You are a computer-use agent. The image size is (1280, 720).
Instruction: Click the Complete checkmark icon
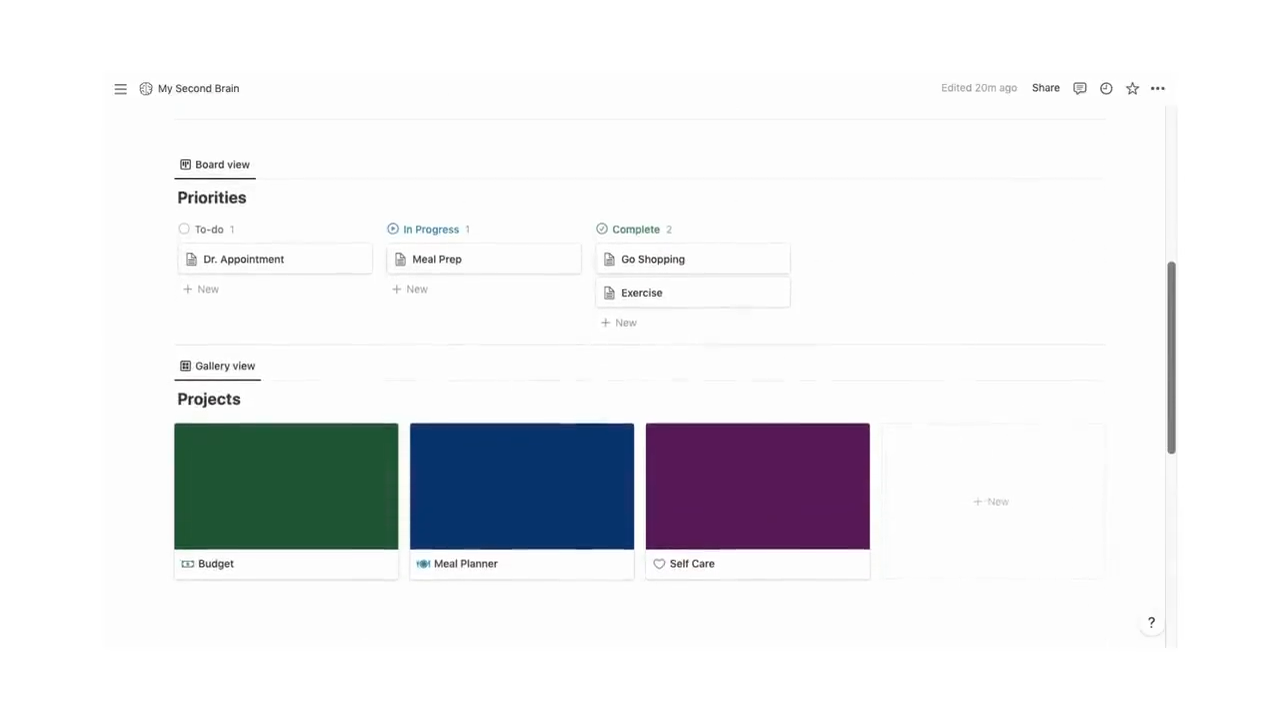coord(601,229)
